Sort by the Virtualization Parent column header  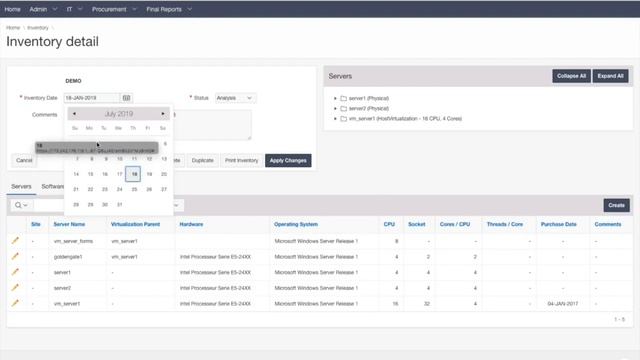point(136,224)
